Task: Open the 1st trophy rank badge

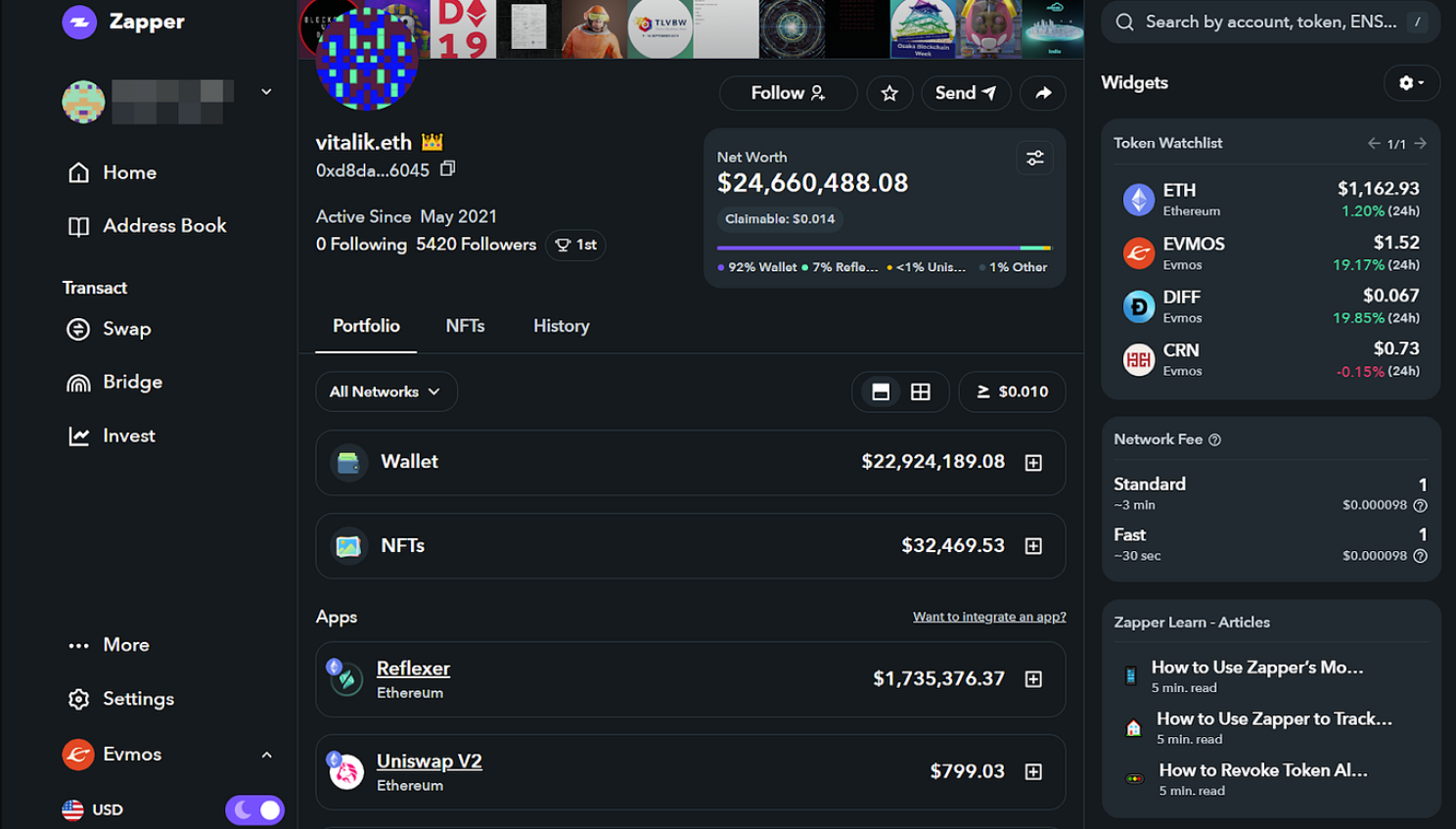Action: click(x=575, y=245)
